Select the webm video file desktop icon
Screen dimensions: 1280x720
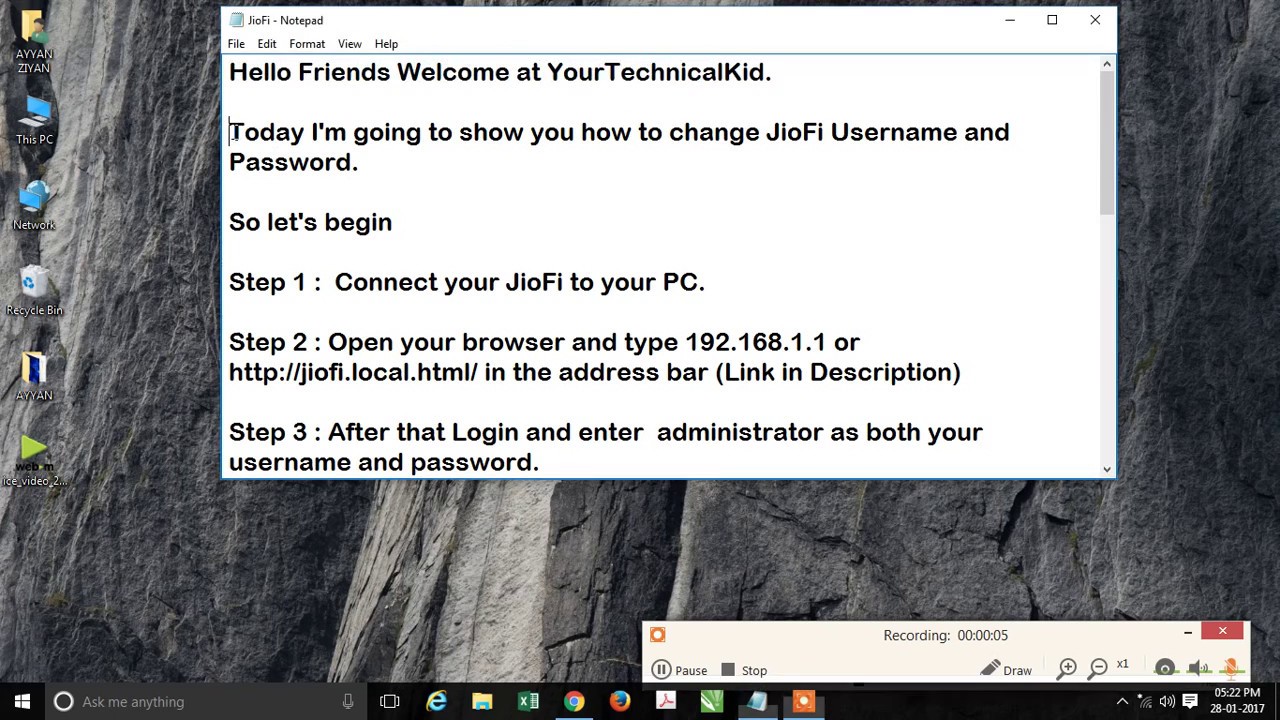click(x=34, y=462)
